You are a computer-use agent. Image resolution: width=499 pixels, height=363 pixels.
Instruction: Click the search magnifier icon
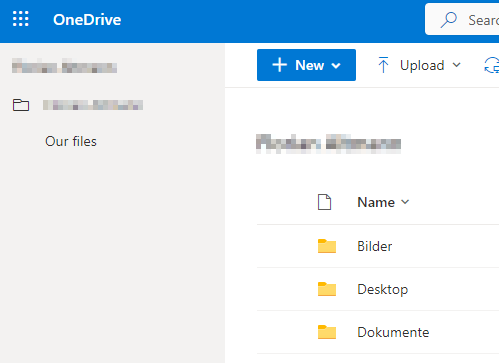(448, 20)
